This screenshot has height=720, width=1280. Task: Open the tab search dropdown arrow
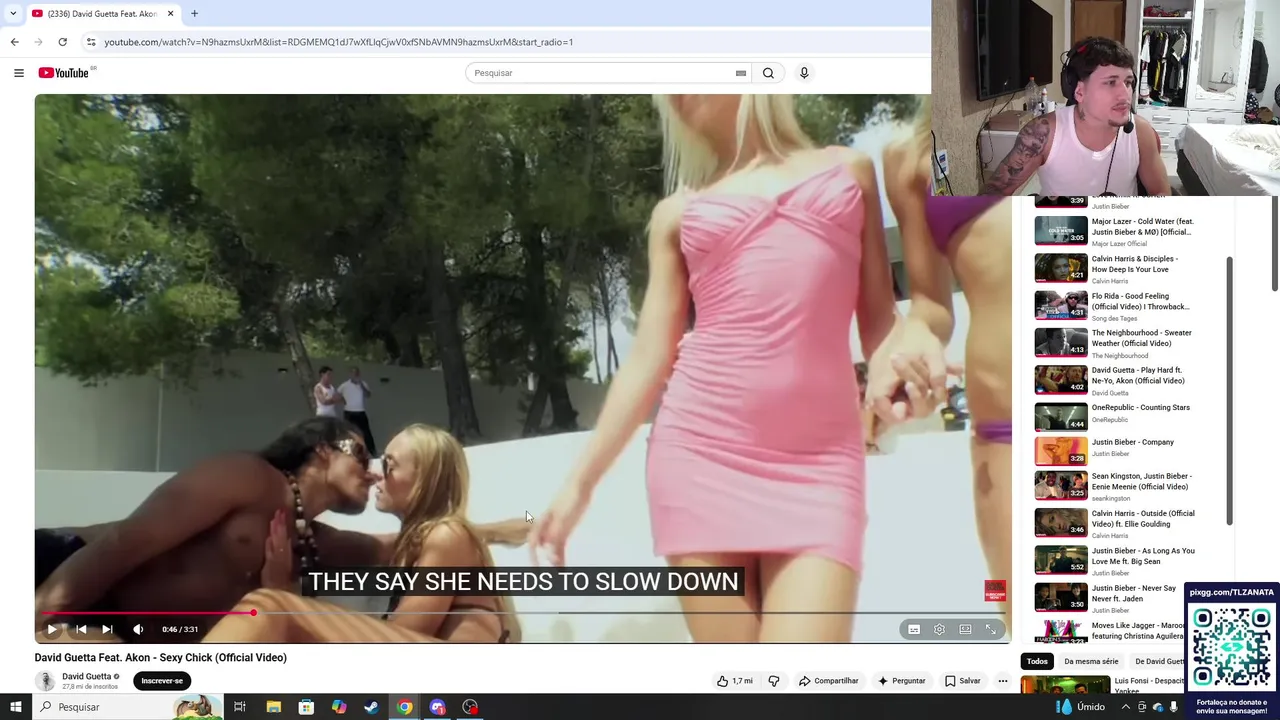click(x=12, y=13)
